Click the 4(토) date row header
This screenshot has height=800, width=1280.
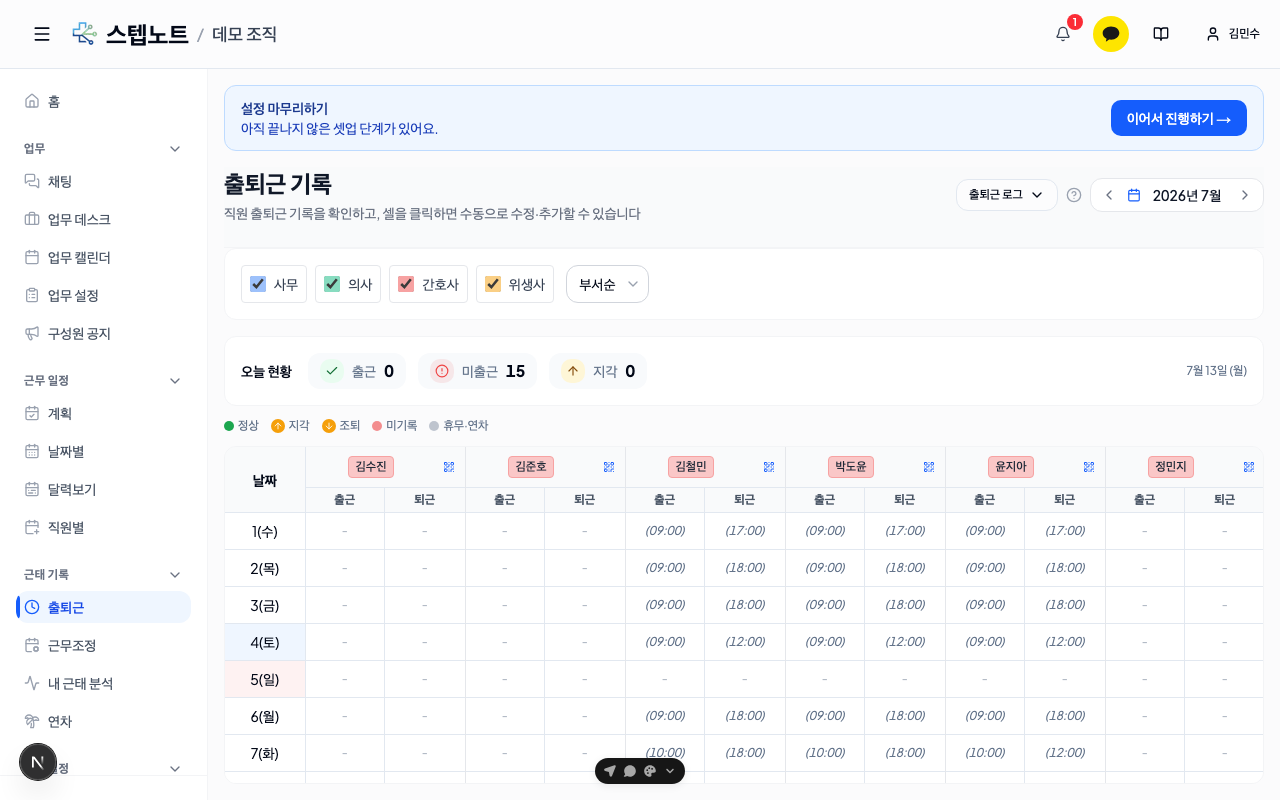(x=265, y=643)
